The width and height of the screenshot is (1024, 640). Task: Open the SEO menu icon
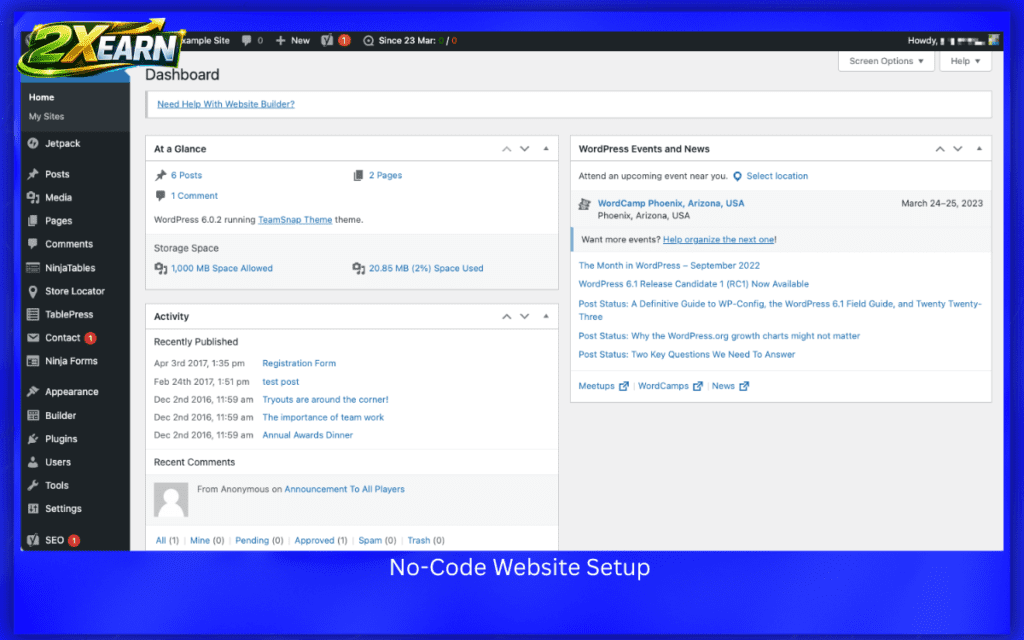coord(32,539)
